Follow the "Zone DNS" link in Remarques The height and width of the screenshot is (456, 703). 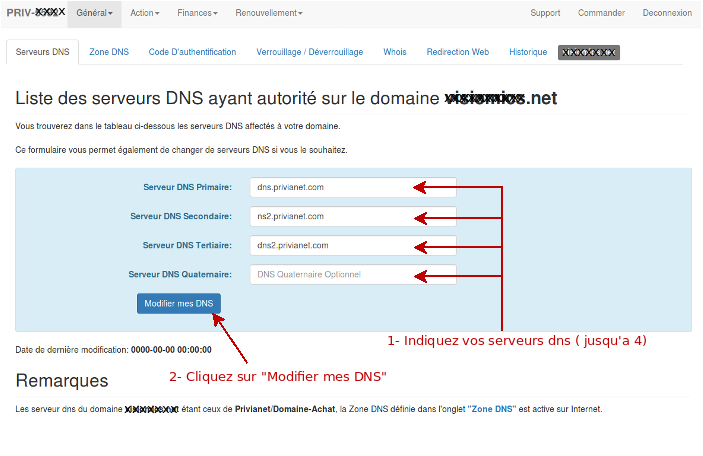tap(492, 409)
